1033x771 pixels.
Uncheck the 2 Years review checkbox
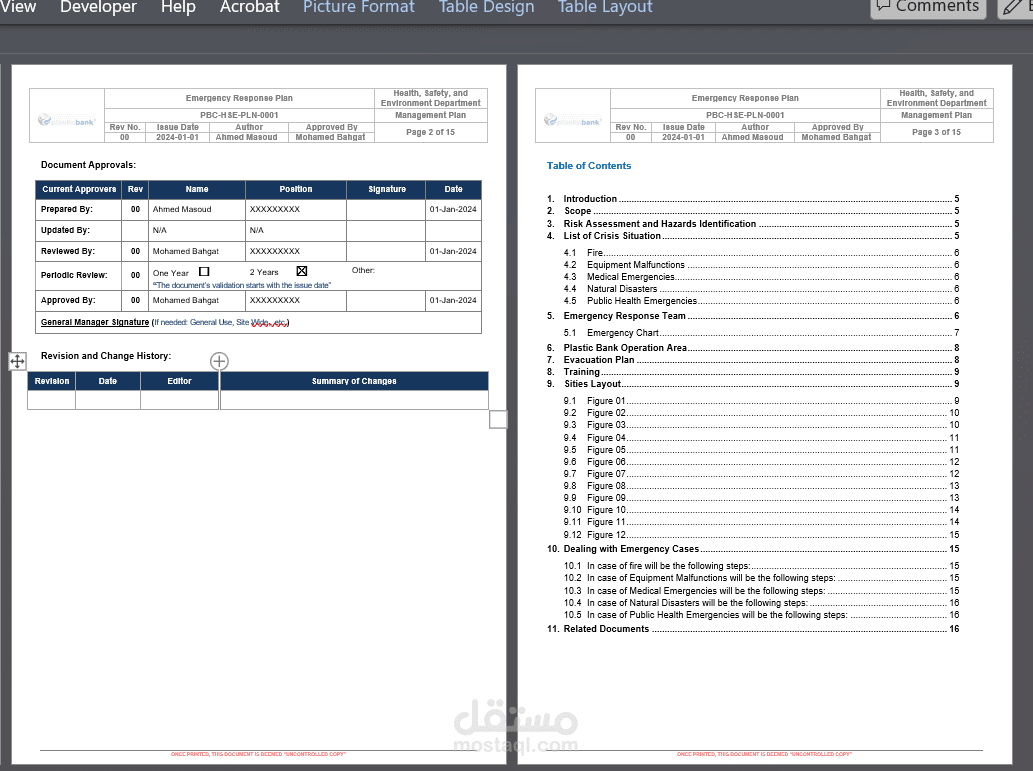[x=302, y=271]
